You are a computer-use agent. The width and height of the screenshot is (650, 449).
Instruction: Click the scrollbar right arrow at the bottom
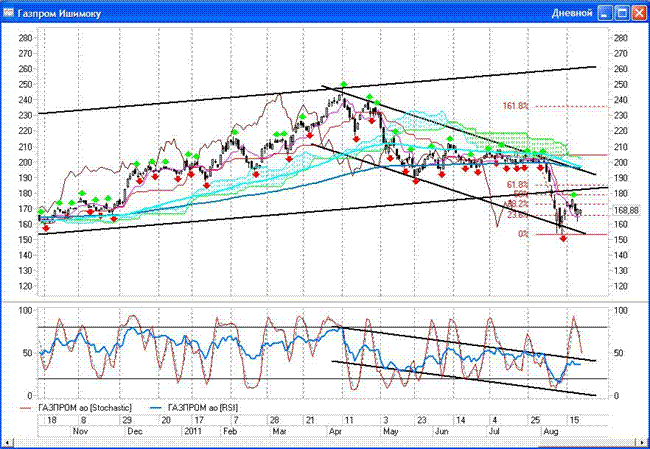pos(644,444)
